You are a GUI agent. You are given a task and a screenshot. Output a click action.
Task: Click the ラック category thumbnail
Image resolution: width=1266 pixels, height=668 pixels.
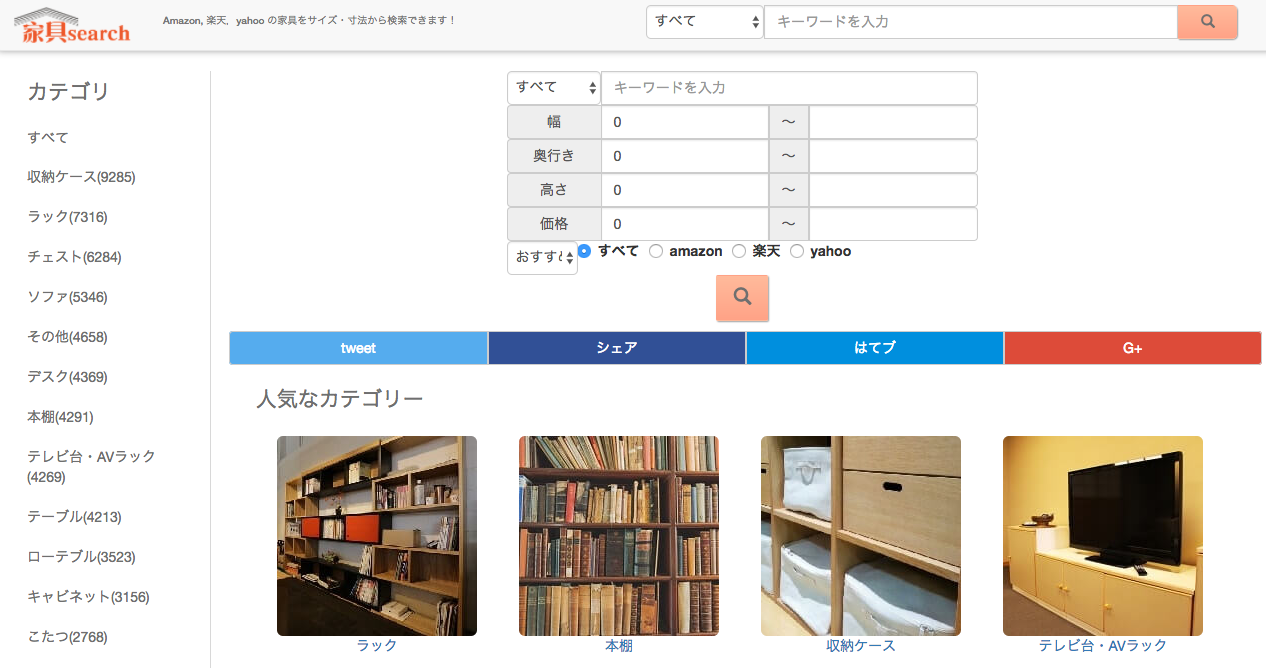click(376, 535)
